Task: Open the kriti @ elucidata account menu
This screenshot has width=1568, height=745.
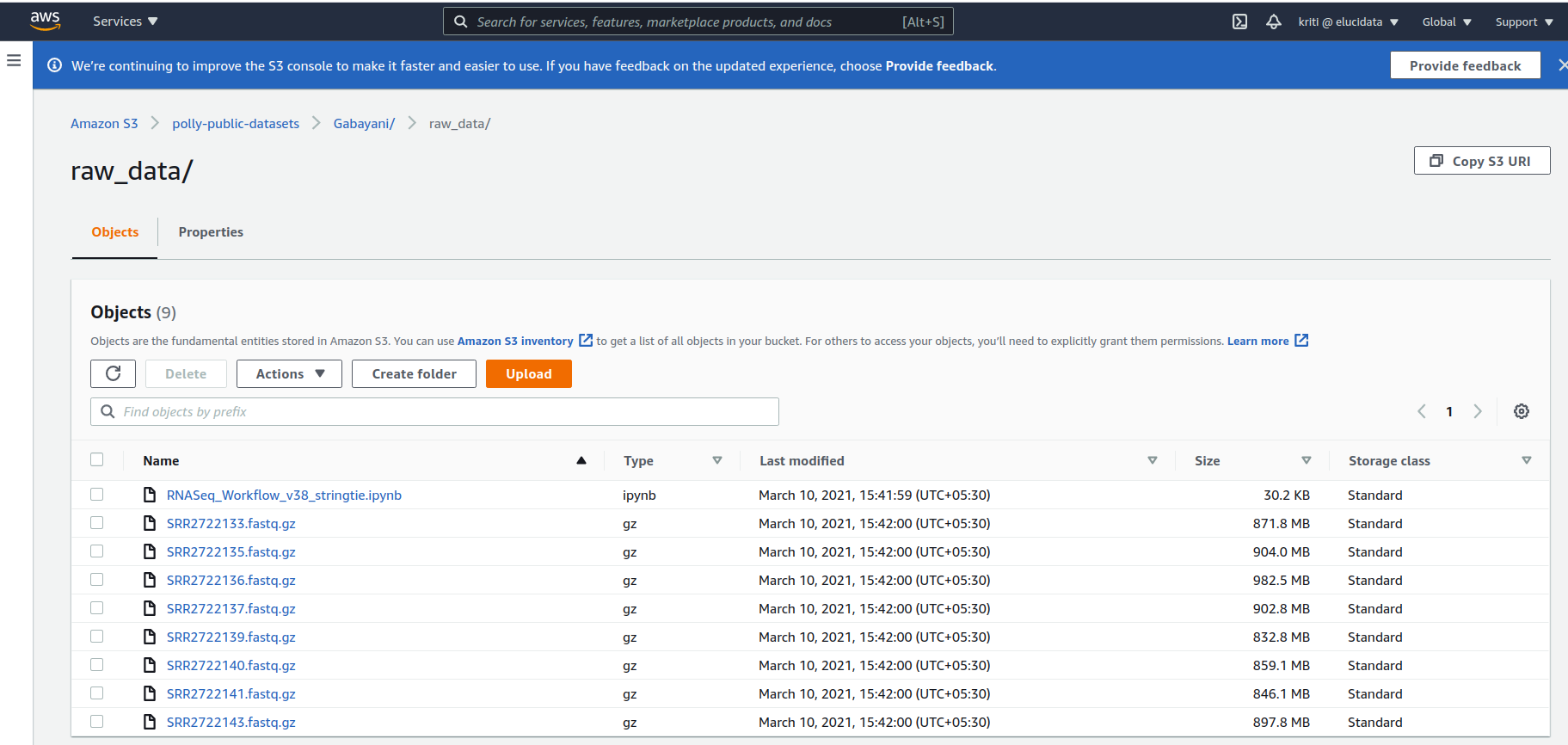Action: tap(1349, 22)
